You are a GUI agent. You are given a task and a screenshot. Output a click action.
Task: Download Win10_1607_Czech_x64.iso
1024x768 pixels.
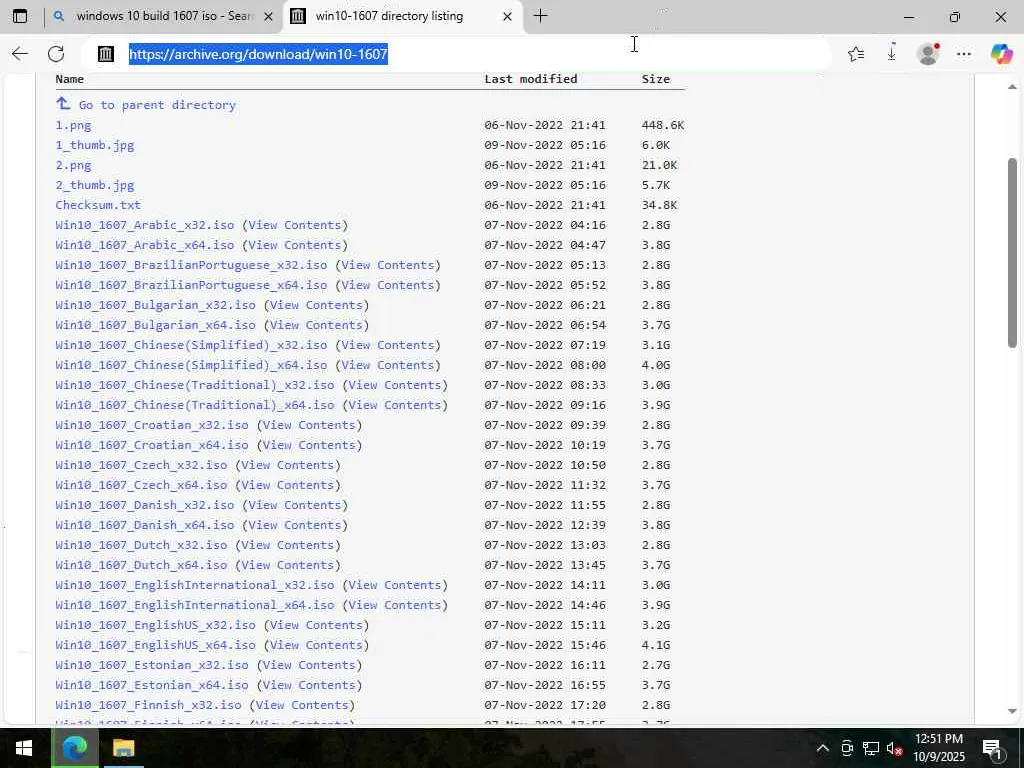click(141, 485)
